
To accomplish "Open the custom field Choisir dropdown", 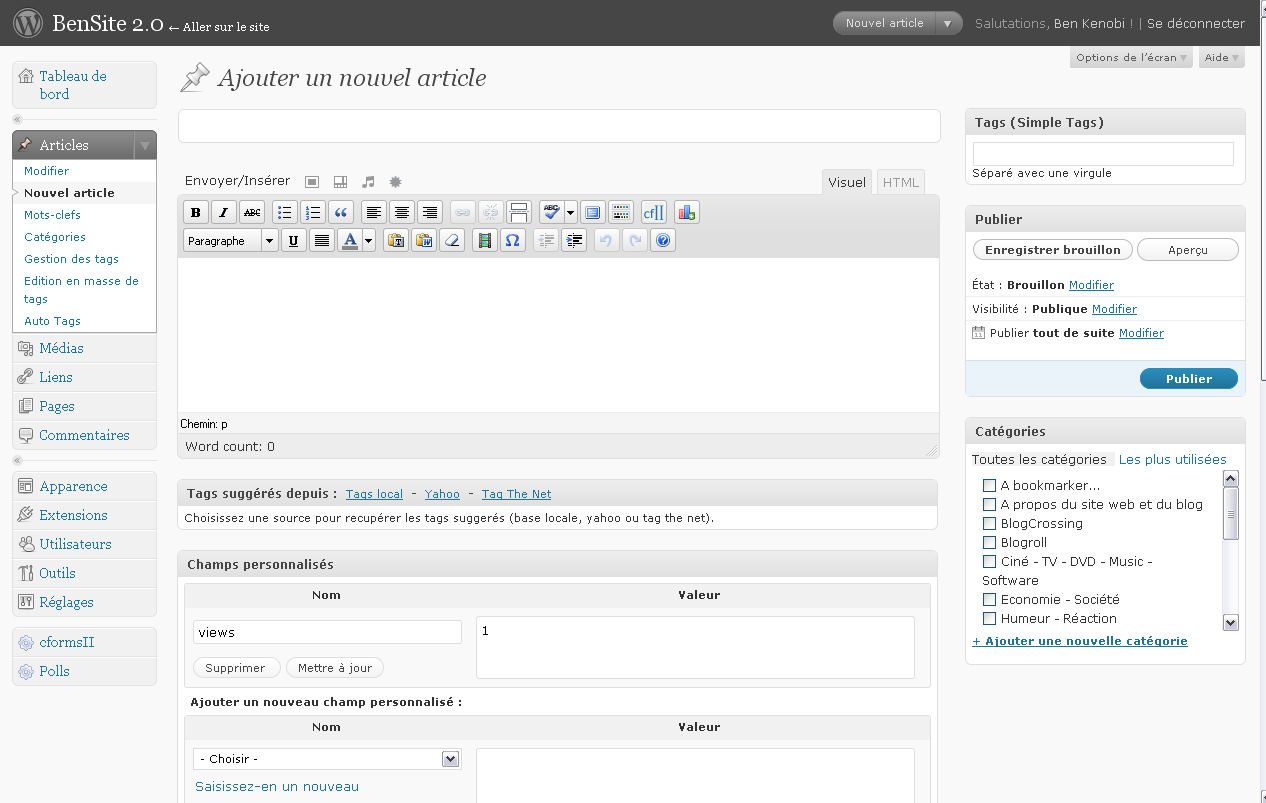I will [x=326, y=759].
